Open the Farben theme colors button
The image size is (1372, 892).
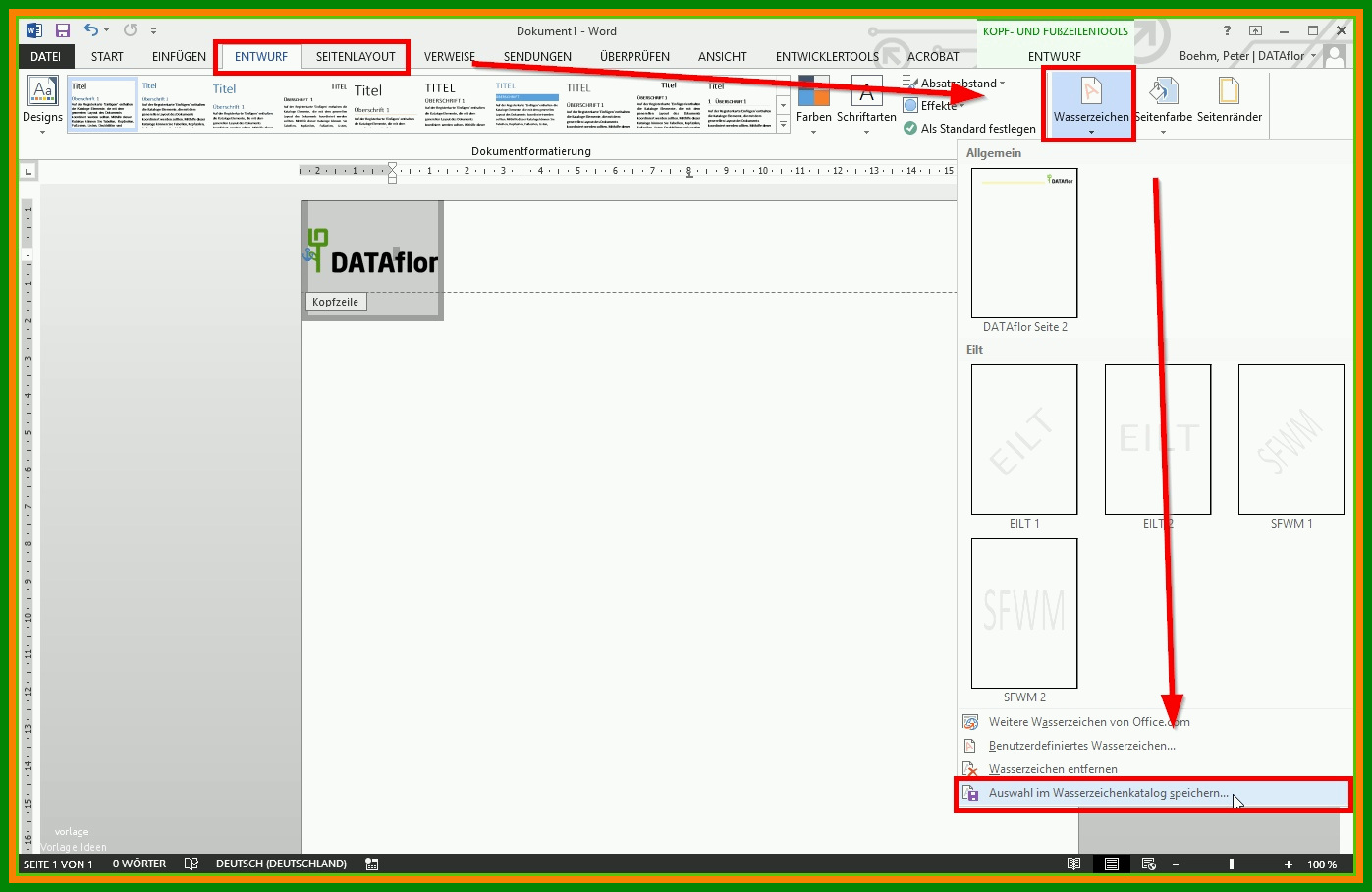[813, 104]
